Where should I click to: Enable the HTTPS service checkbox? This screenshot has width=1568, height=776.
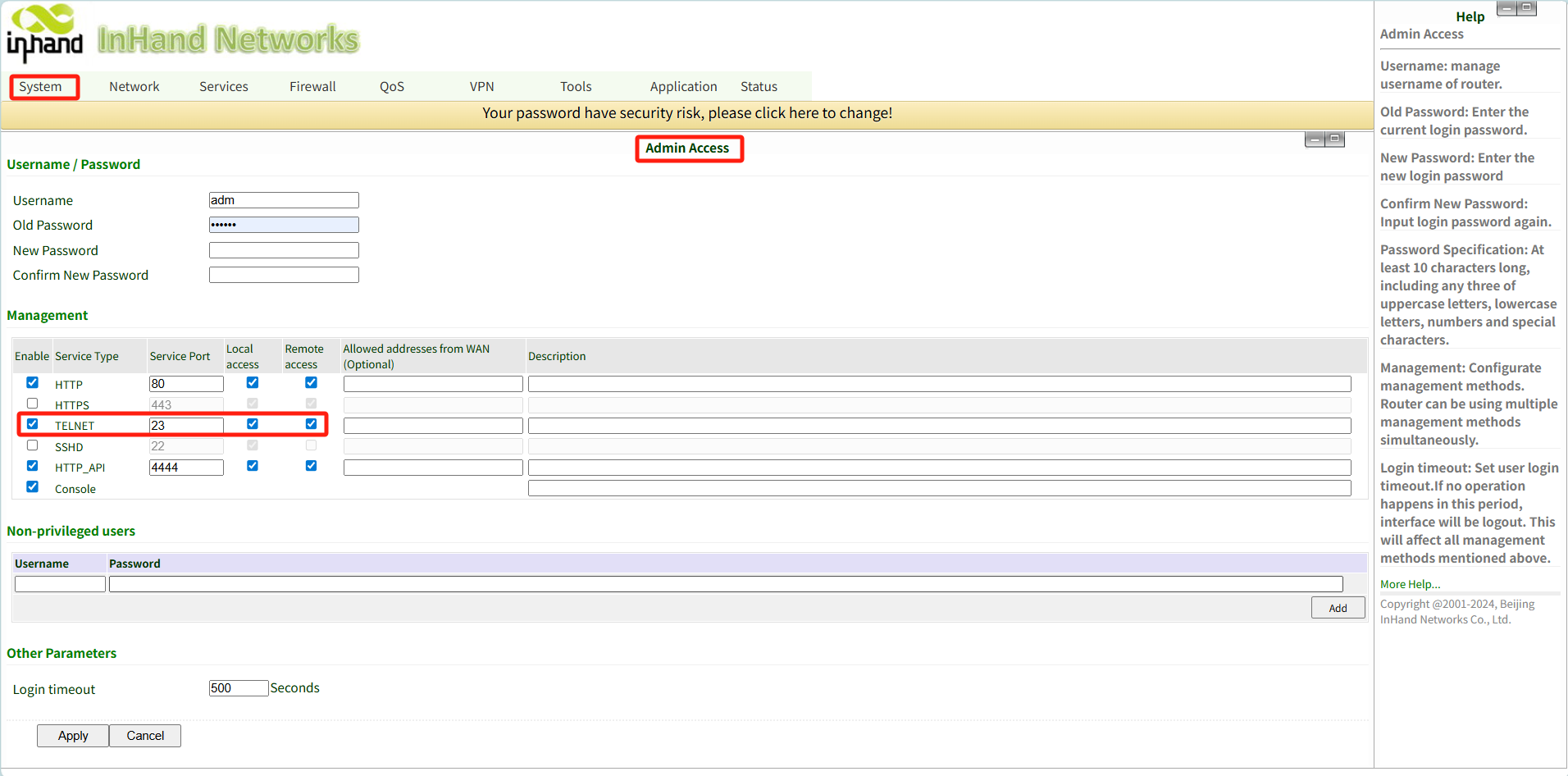tap(33, 404)
